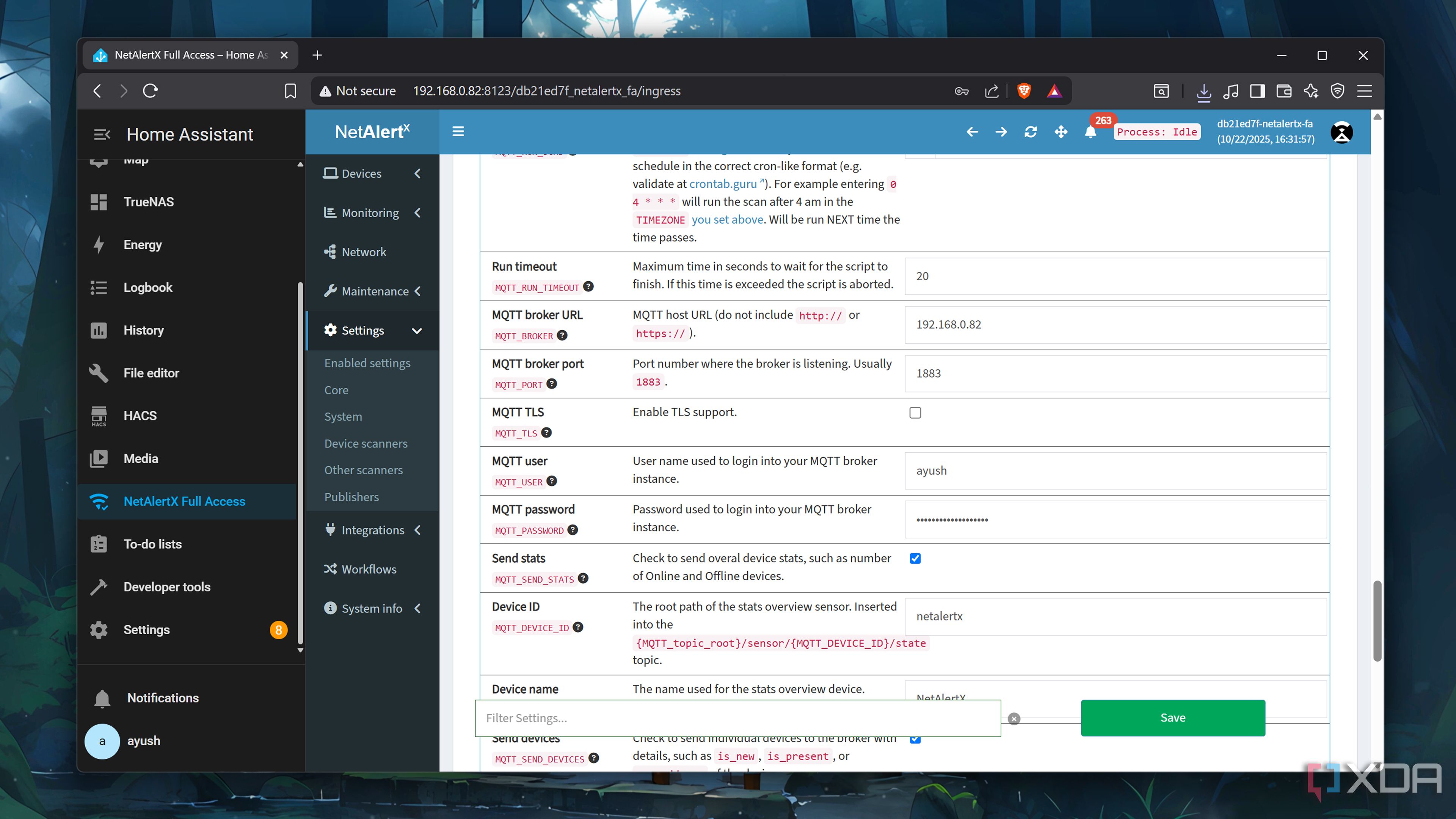Expand the Maintenance menu
This screenshot has height=819, width=1456.
(x=372, y=291)
